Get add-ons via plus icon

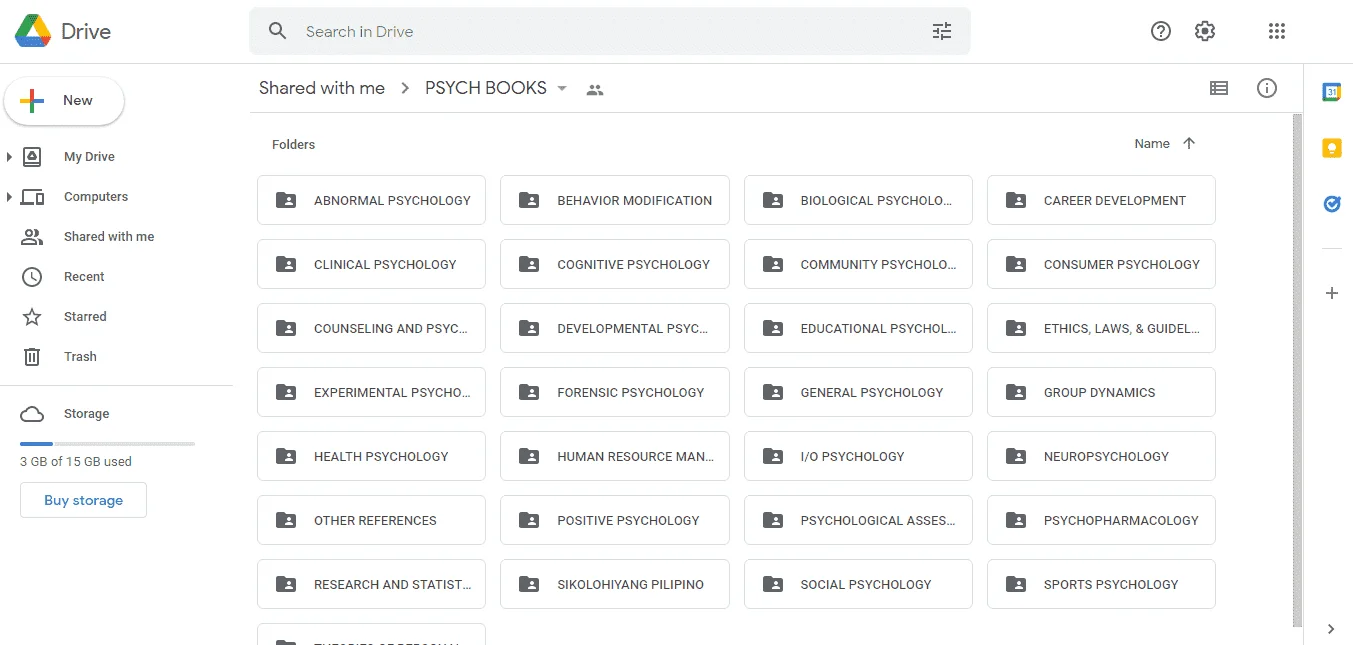click(x=1331, y=293)
